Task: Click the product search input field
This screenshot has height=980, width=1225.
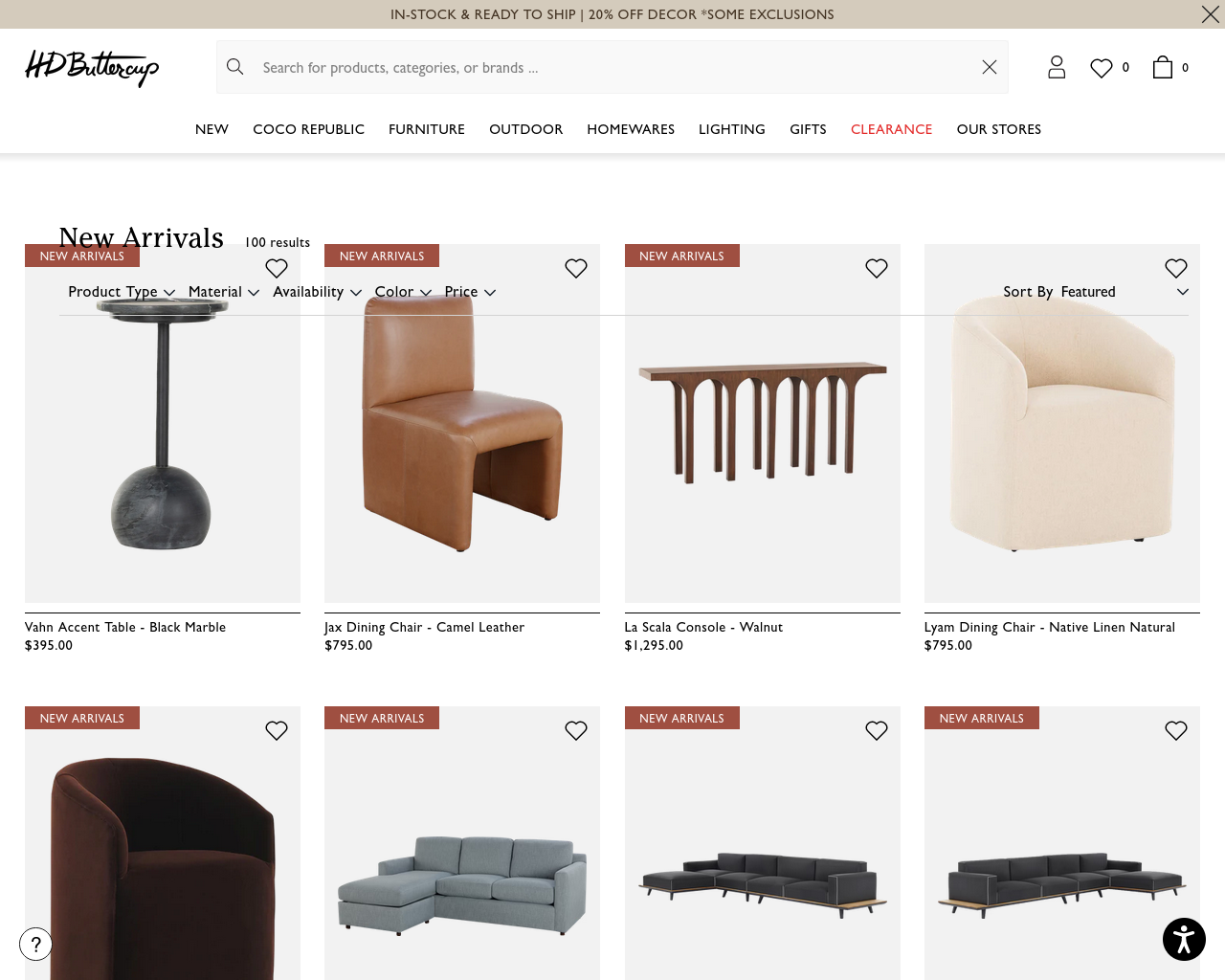Action: pyautogui.click(x=612, y=67)
